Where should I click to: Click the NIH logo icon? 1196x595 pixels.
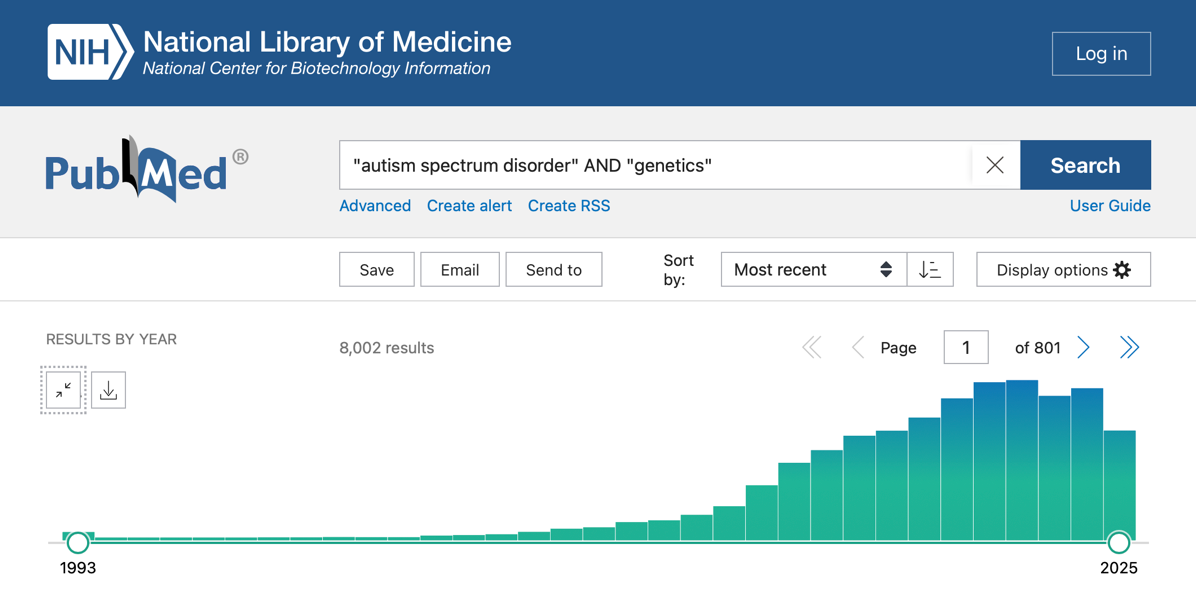89,53
